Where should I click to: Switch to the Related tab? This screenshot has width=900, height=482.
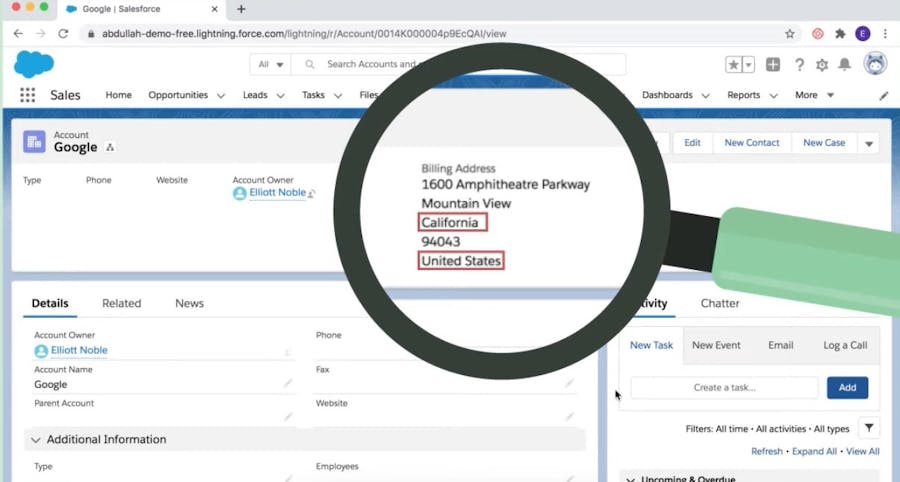tap(121, 303)
